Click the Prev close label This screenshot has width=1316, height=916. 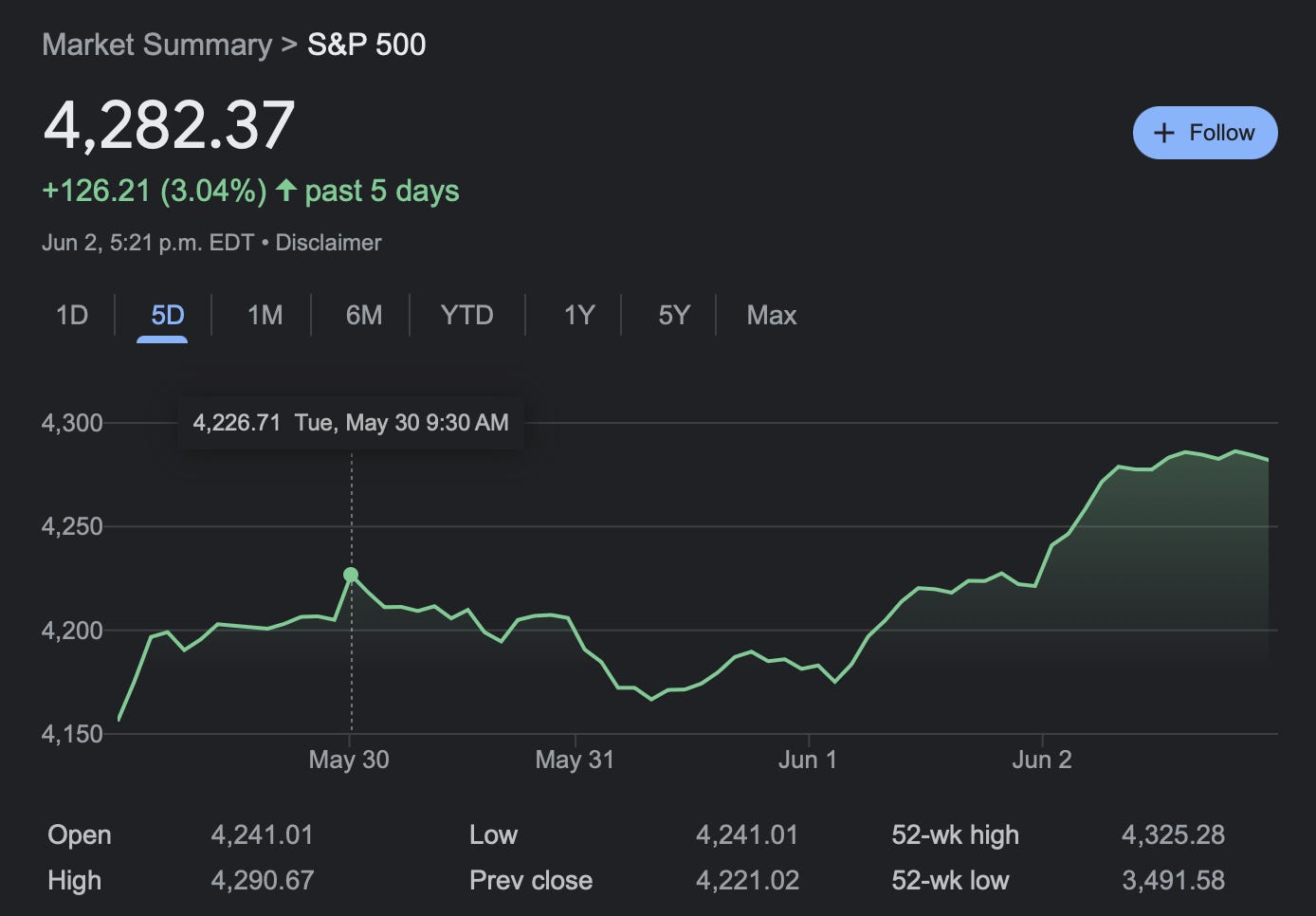pyautogui.click(x=531, y=881)
